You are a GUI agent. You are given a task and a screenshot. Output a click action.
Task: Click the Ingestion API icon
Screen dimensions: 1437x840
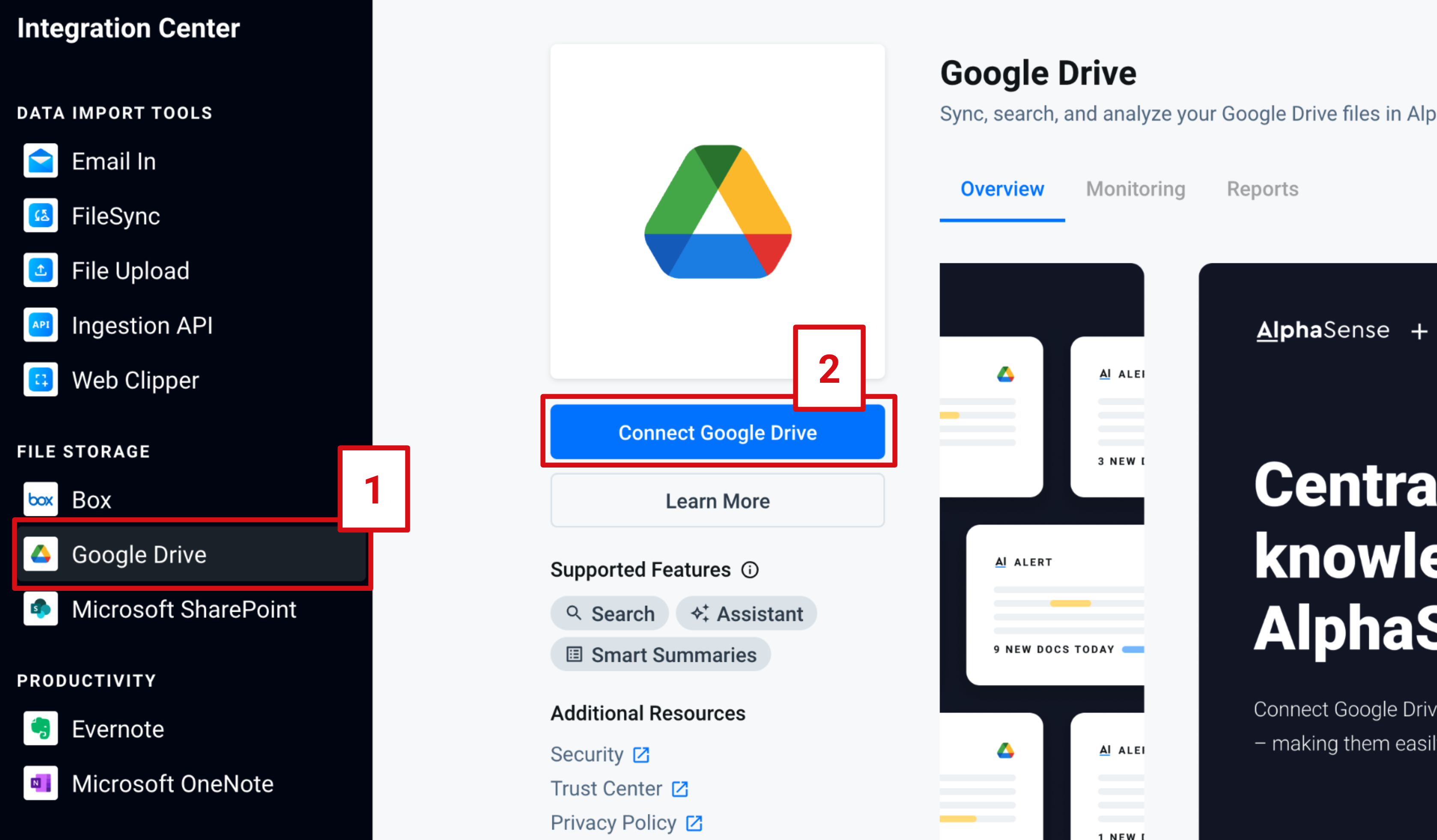tap(41, 325)
